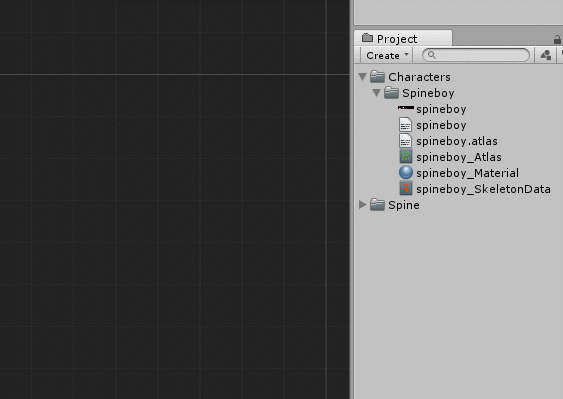Select the Spineboy folder icon
The width and height of the screenshot is (563, 399).
pos(391,93)
